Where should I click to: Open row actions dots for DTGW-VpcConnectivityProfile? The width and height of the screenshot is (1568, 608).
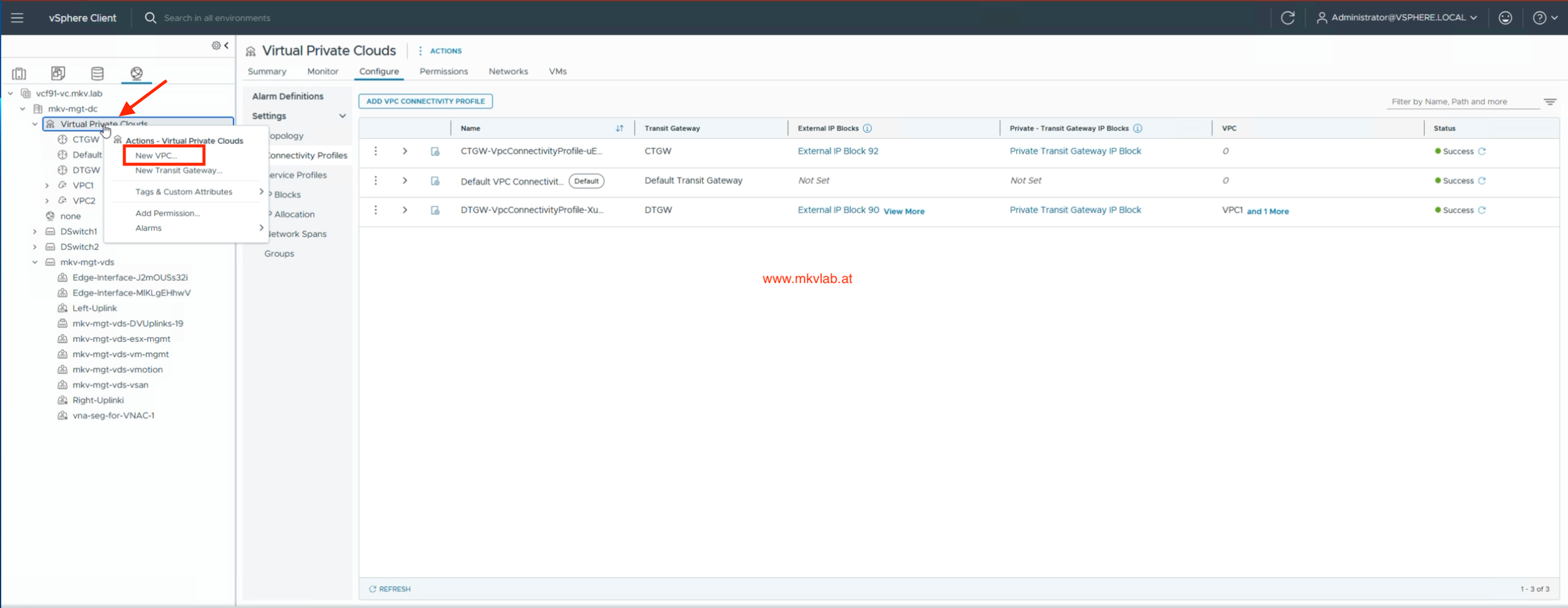coord(376,210)
